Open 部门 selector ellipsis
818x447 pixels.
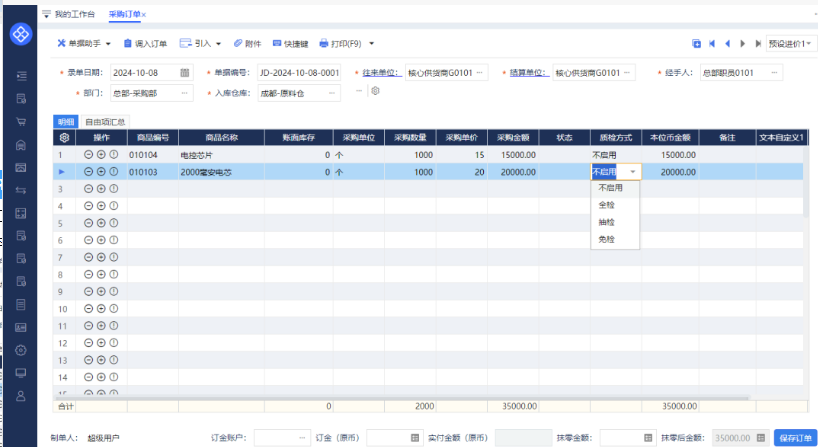tap(184, 93)
